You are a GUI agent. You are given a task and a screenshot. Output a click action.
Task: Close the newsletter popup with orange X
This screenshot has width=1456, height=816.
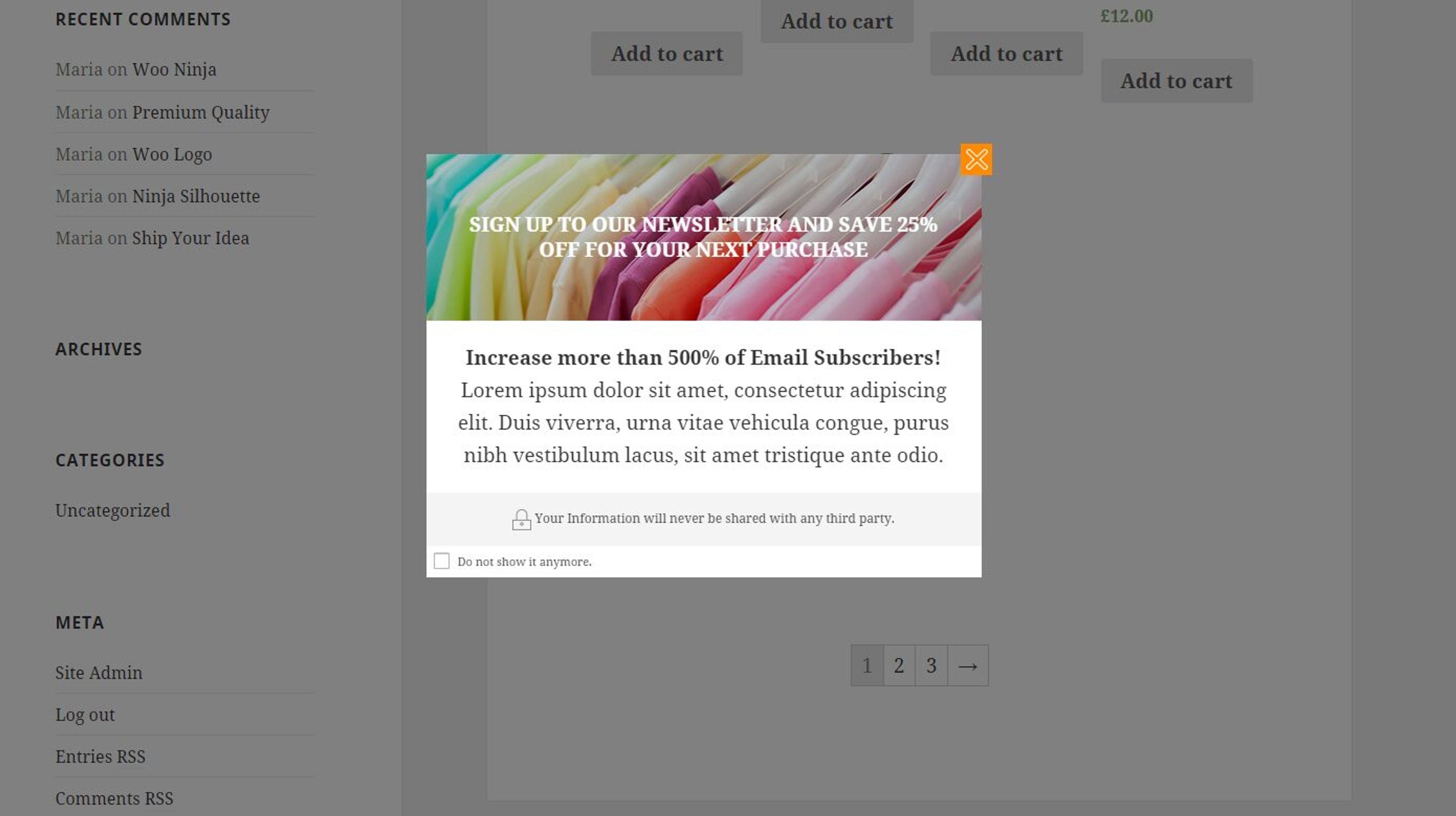click(976, 159)
